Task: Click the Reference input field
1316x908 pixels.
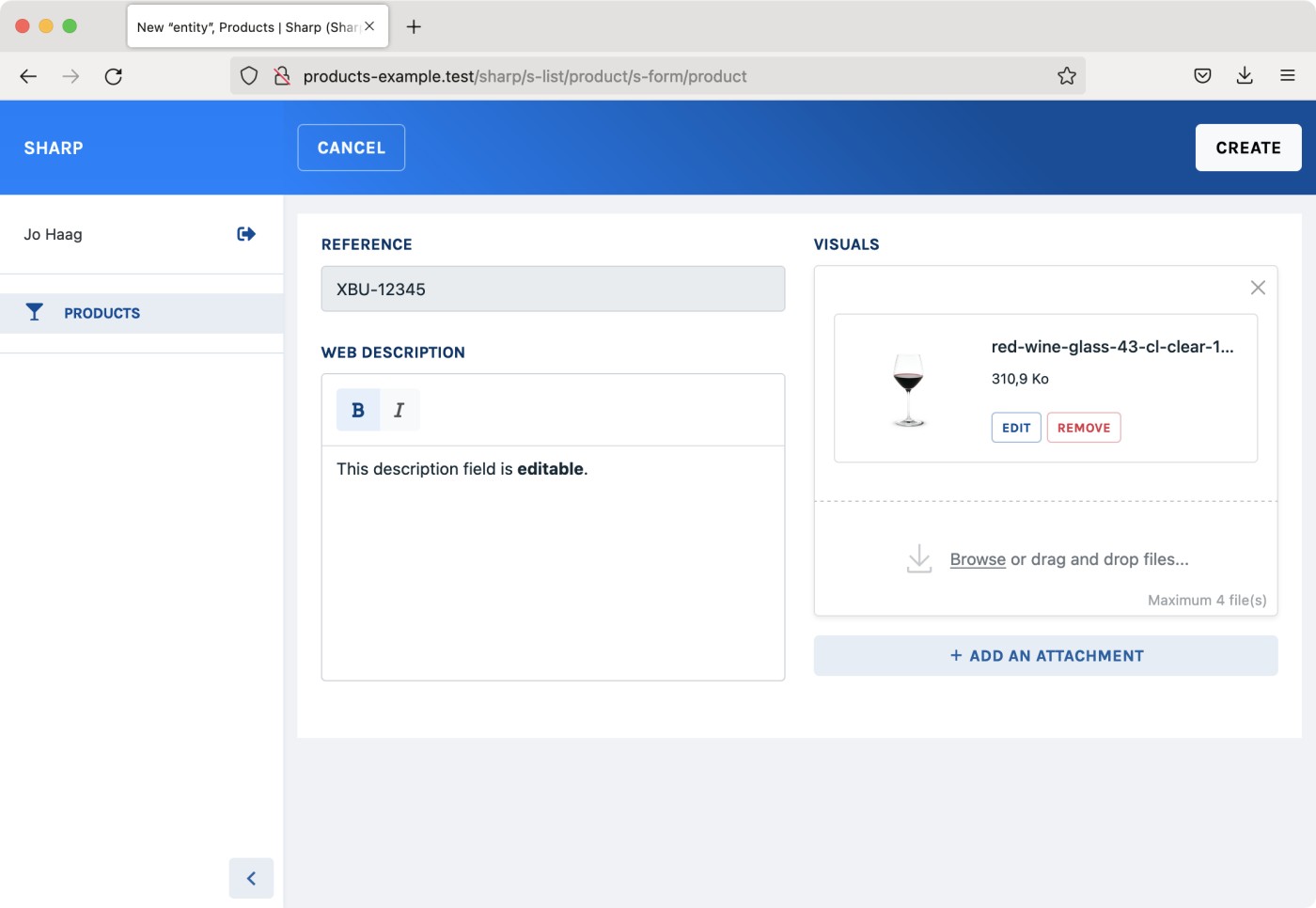Action: coord(553,290)
